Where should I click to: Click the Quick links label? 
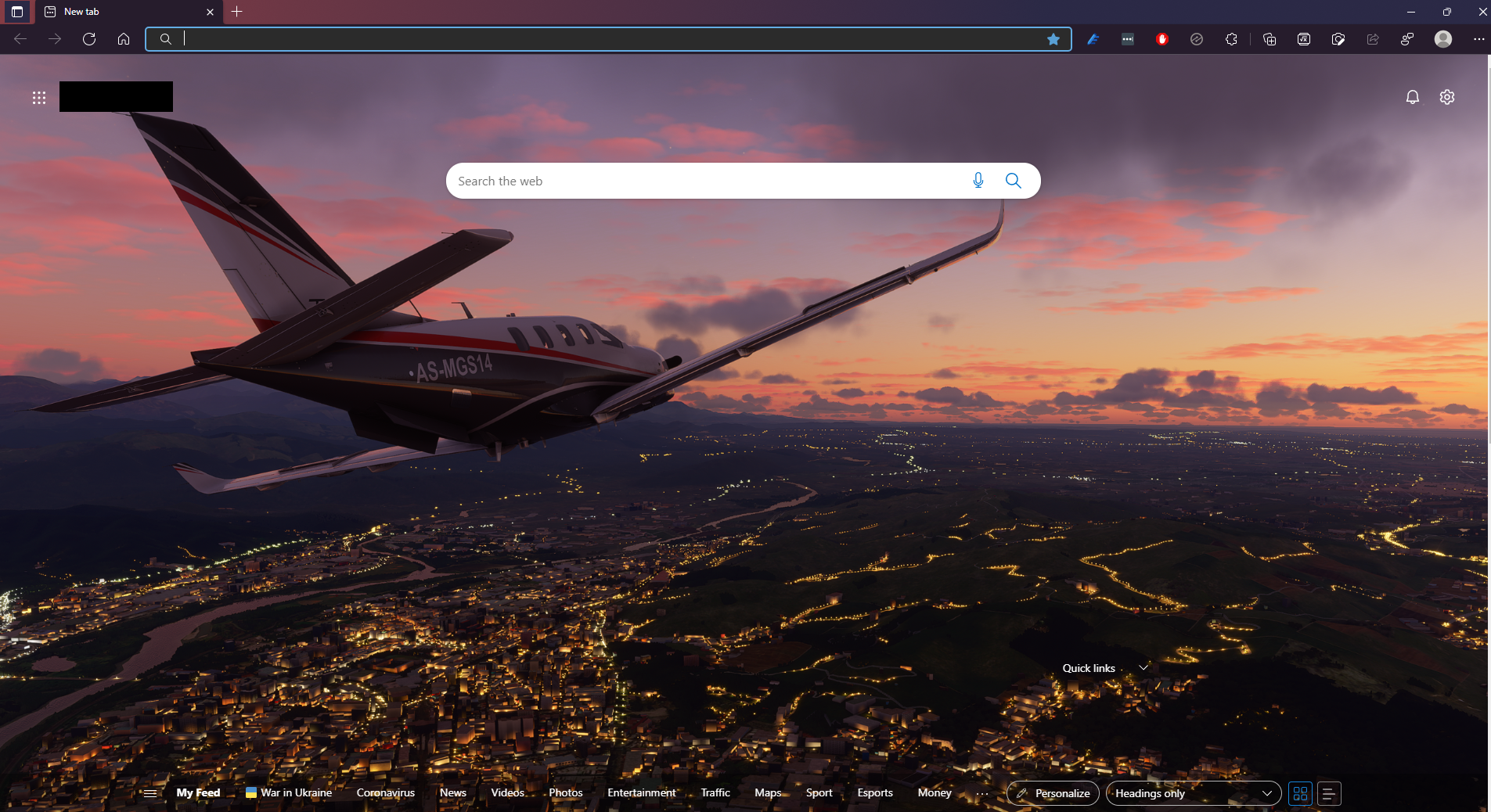1089,668
